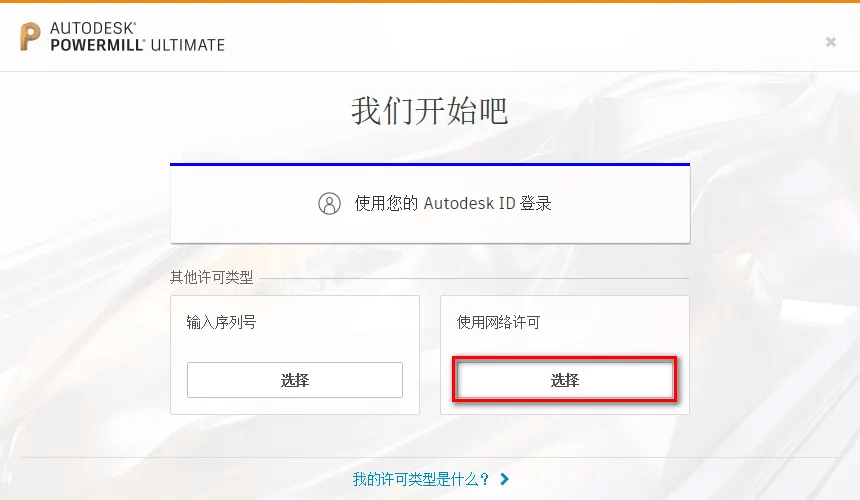Screen dimensions: 860x500
Task: Click the divider line beside 其他许可类型
Action: tap(474, 279)
